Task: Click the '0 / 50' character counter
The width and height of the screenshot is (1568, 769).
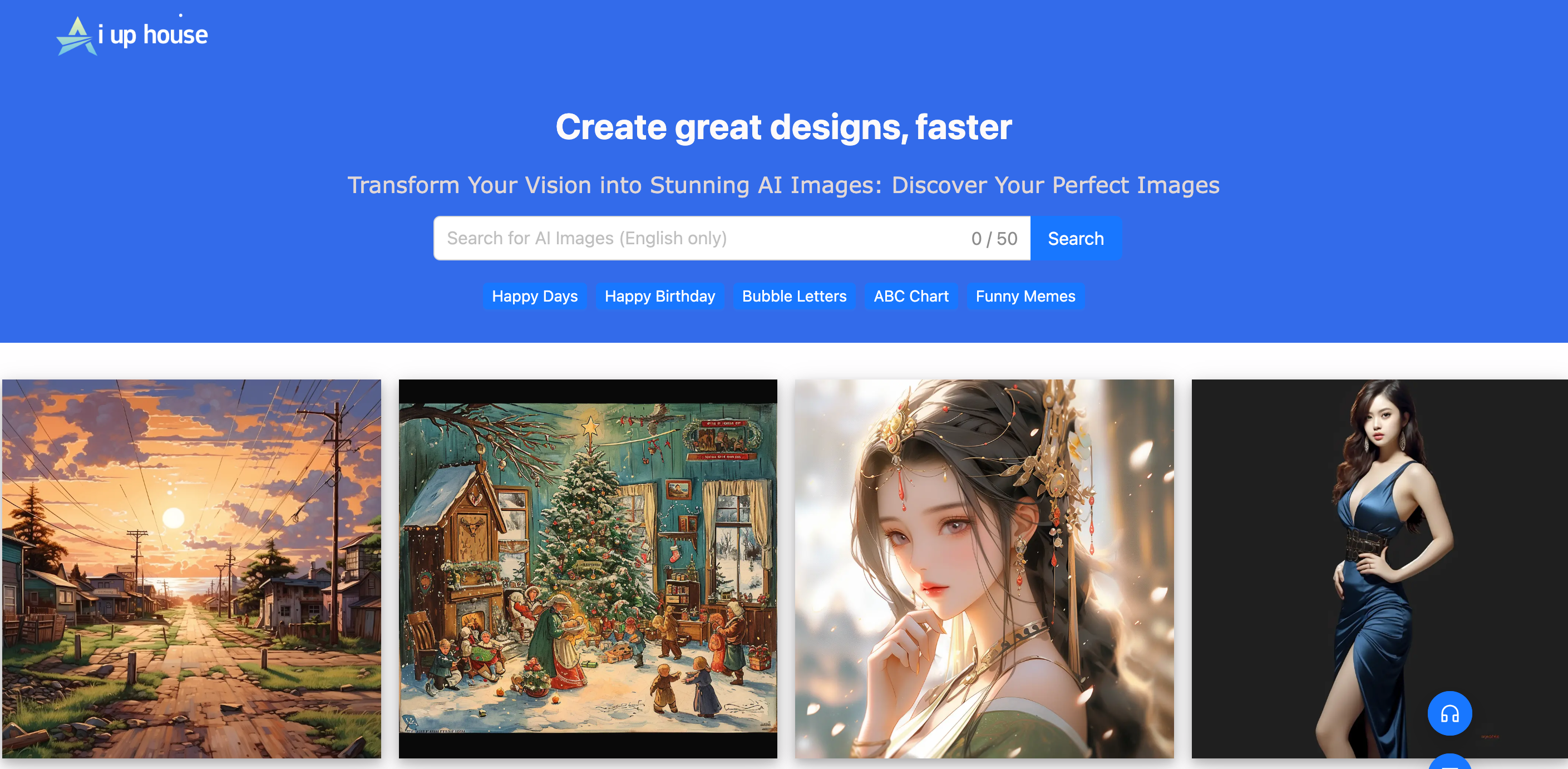Action: pyautogui.click(x=994, y=239)
